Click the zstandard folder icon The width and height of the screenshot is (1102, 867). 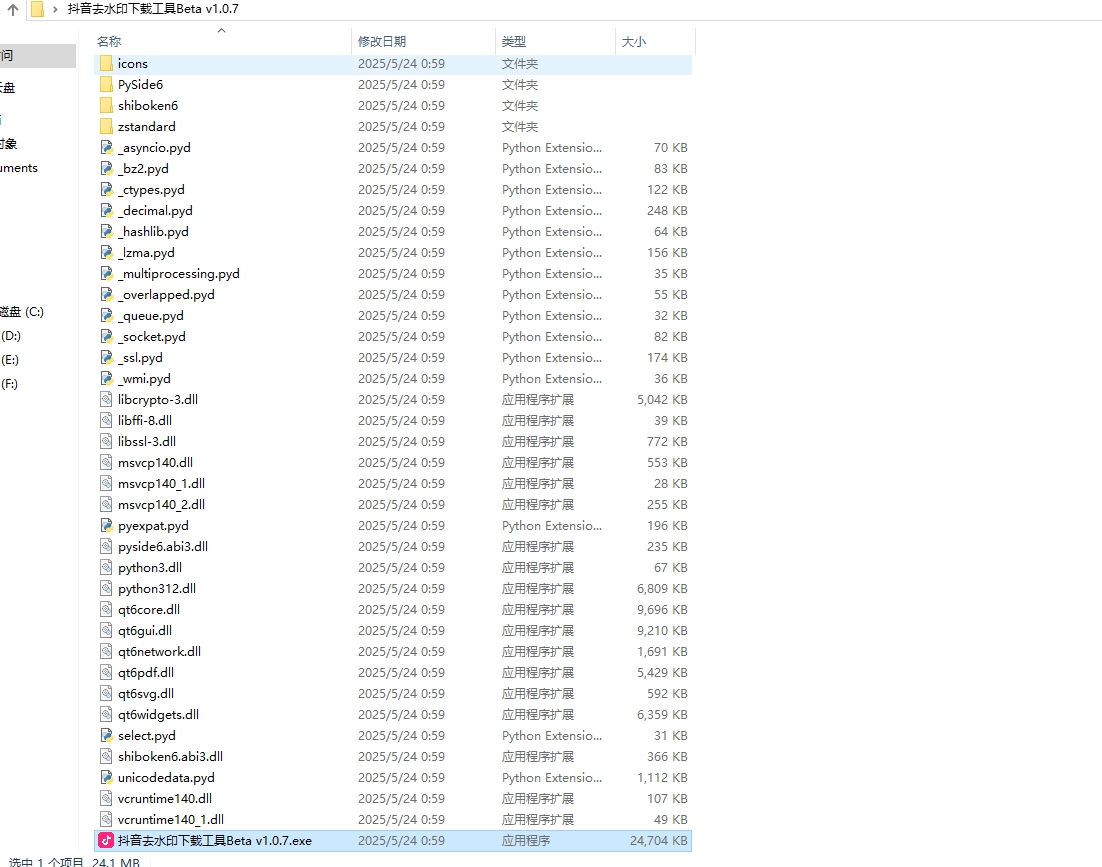[x=106, y=126]
